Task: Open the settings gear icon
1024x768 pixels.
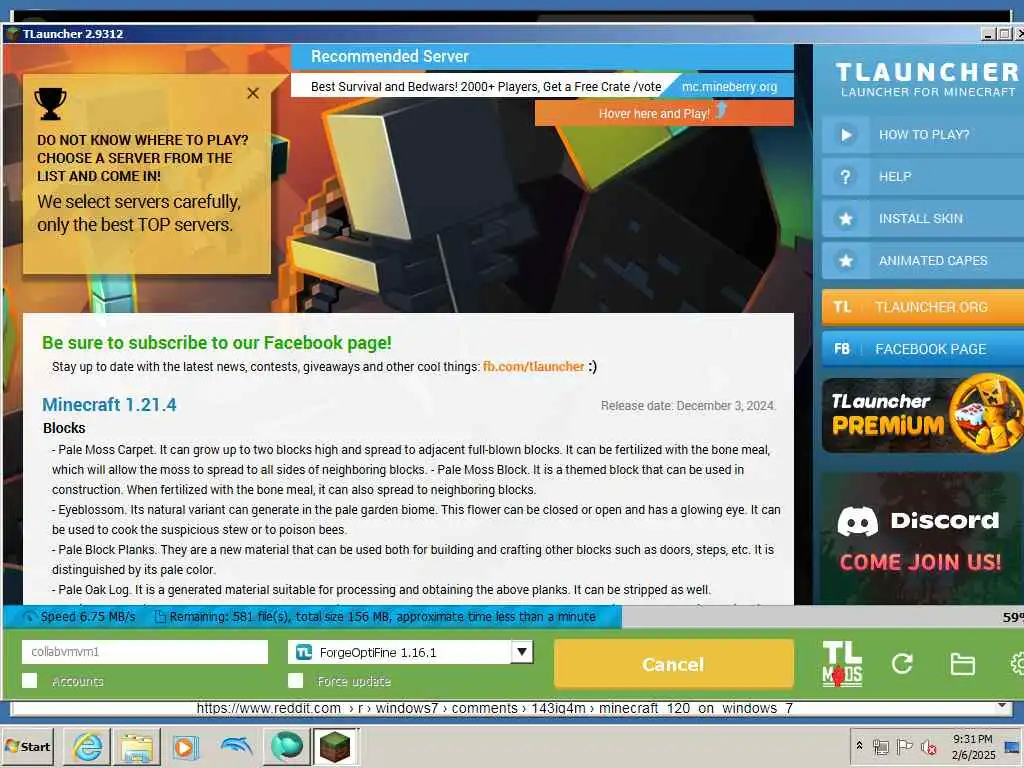Action: pyautogui.click(x=1017, y=664)
